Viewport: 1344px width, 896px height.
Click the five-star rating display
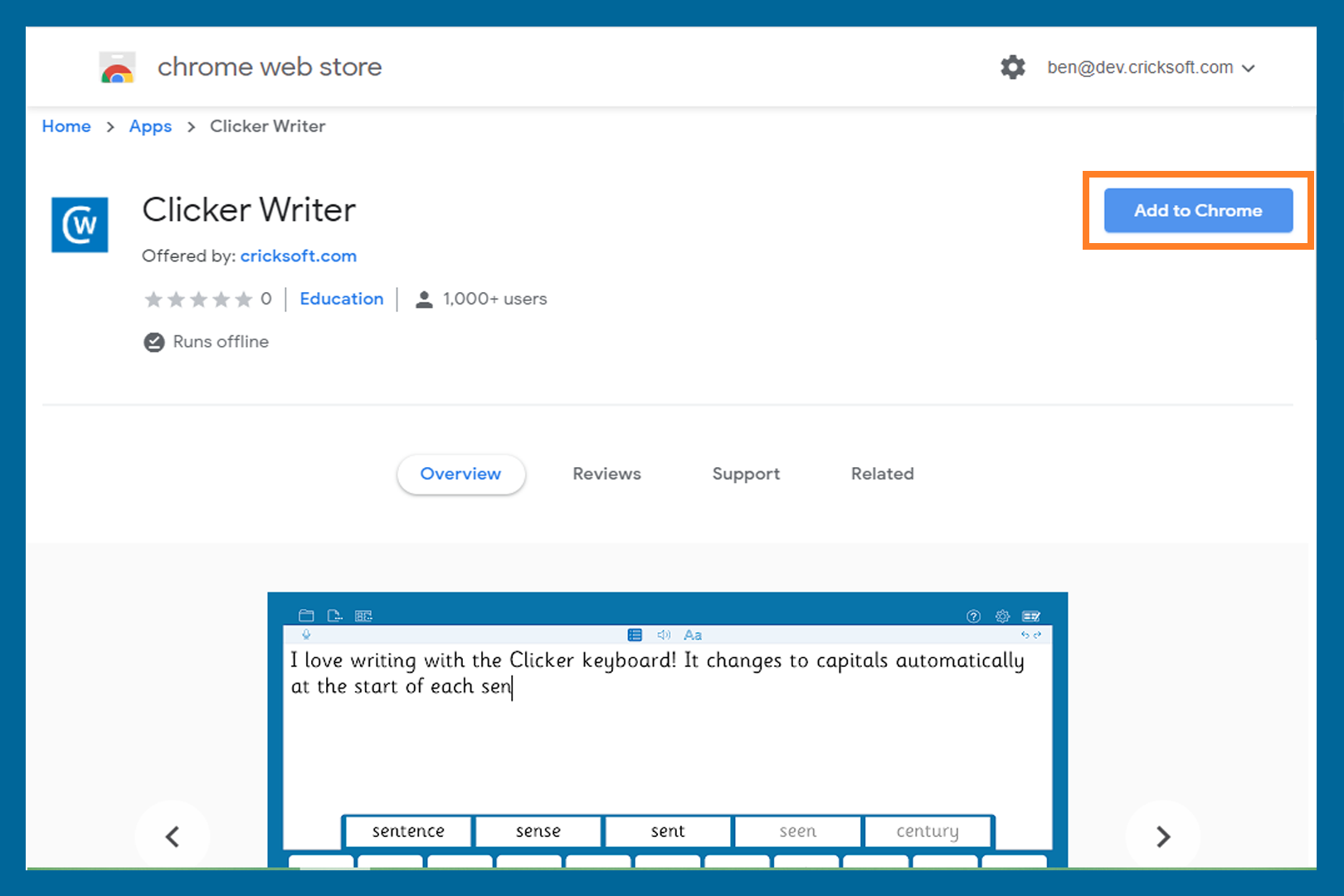pyautogui.click(x=198, y=299)
